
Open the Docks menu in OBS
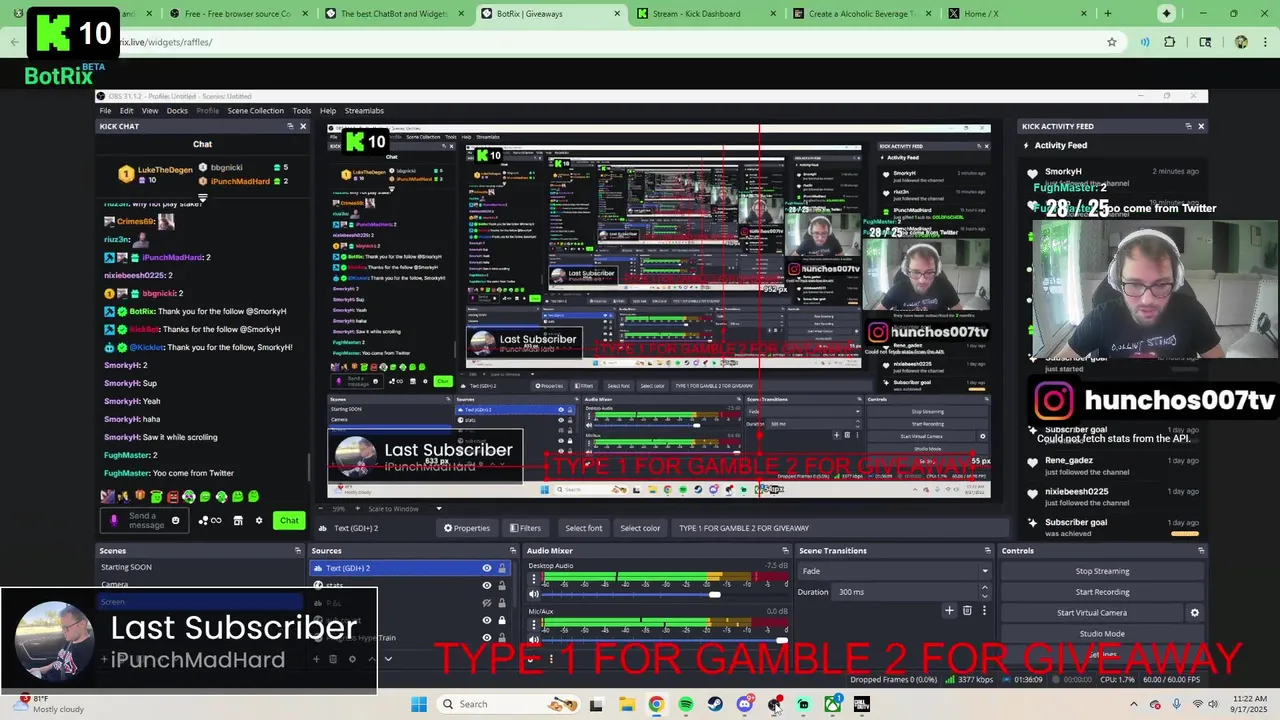click(177, 111)
